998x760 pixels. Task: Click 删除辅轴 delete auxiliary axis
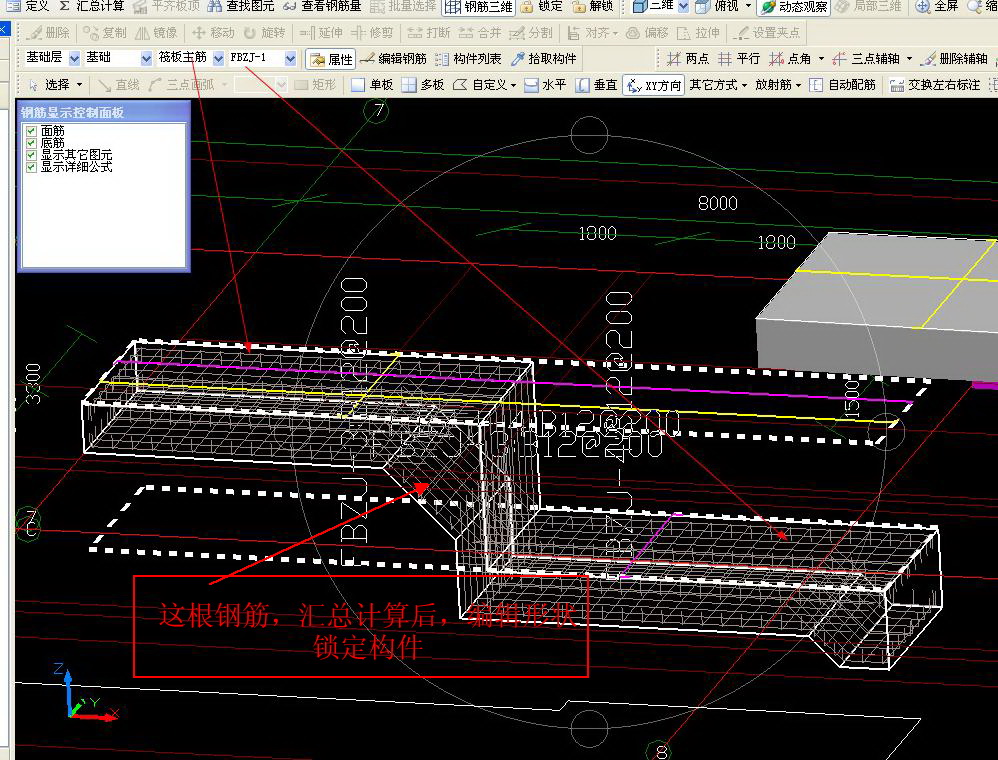click(x=953, y=59)
